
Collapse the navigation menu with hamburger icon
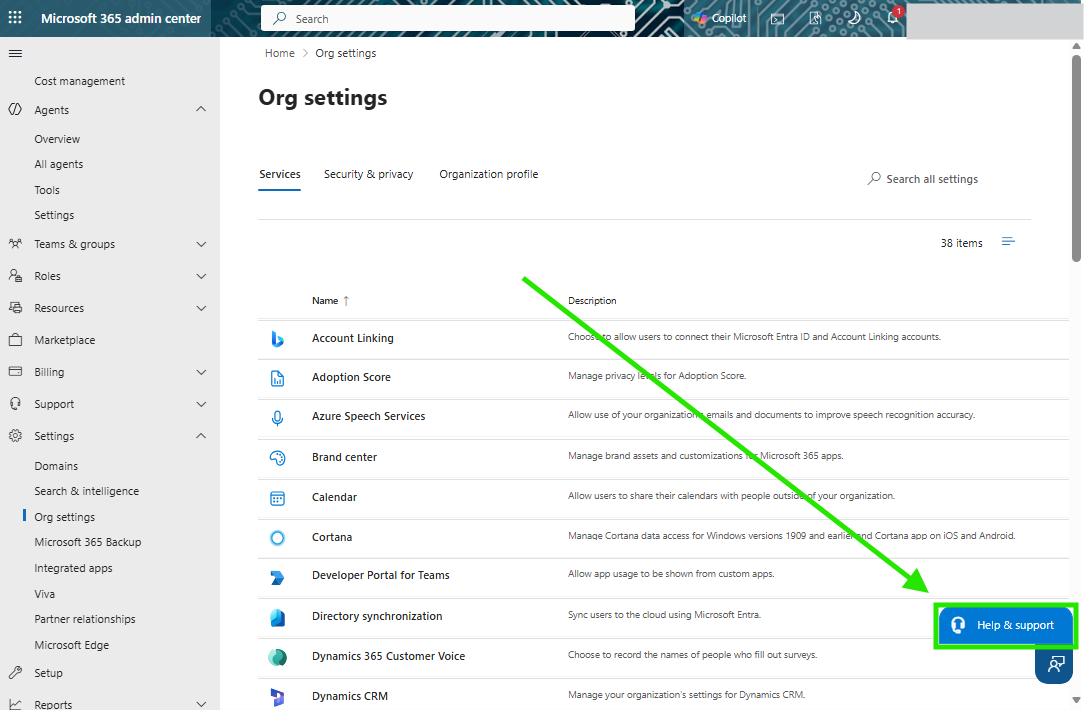click(x=15, y=53)
